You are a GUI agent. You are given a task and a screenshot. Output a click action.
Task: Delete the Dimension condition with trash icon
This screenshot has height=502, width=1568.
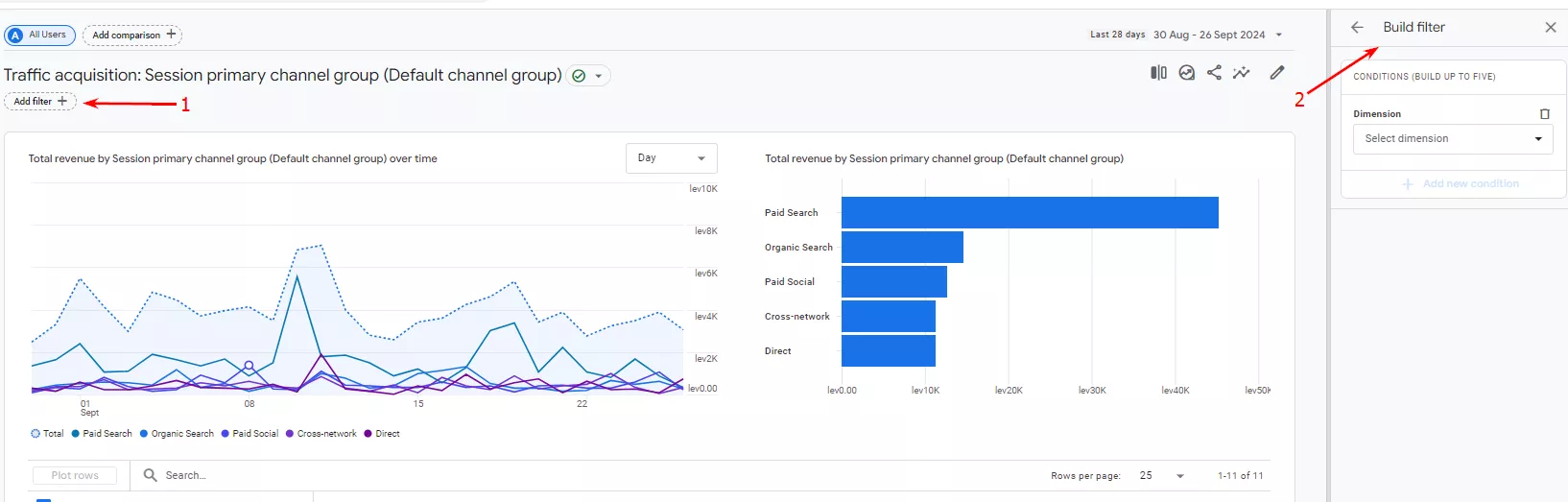[x=1545, y=114]
